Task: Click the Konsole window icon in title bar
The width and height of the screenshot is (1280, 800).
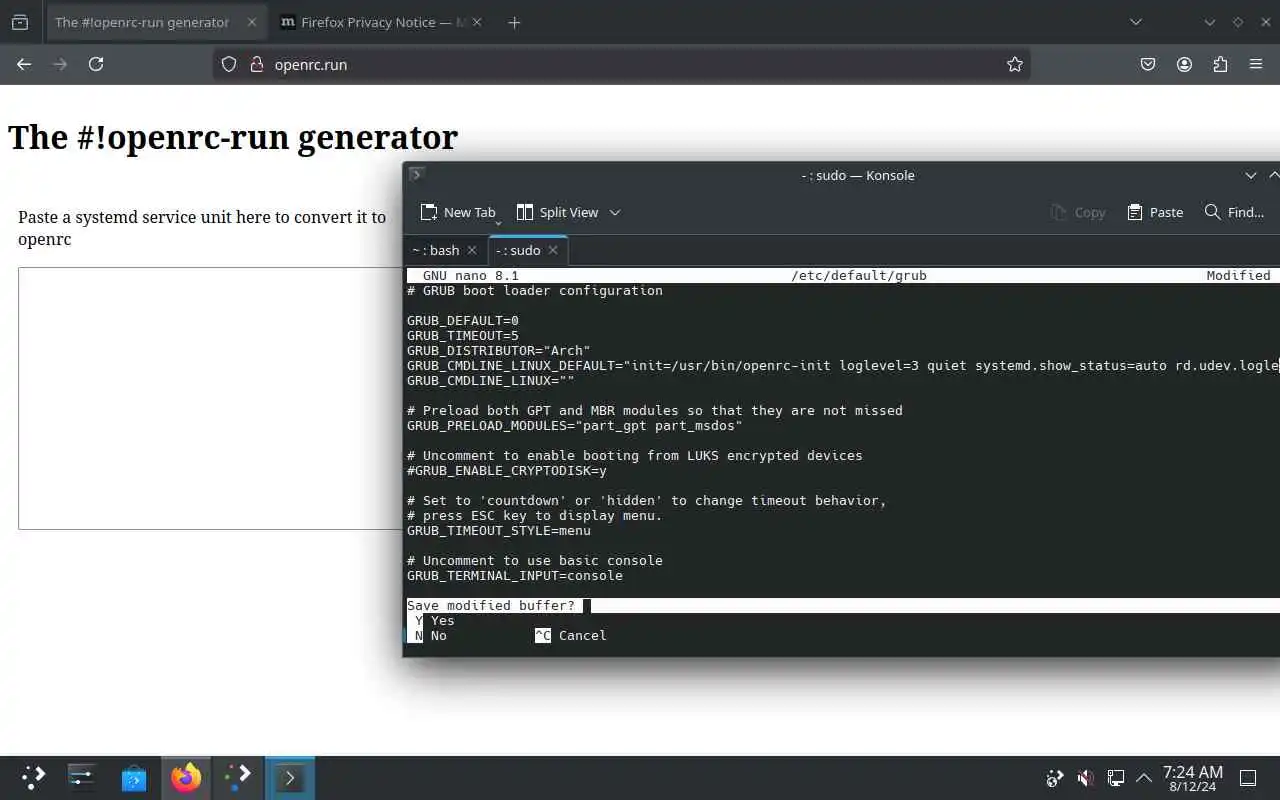Action: pos(417,174)
